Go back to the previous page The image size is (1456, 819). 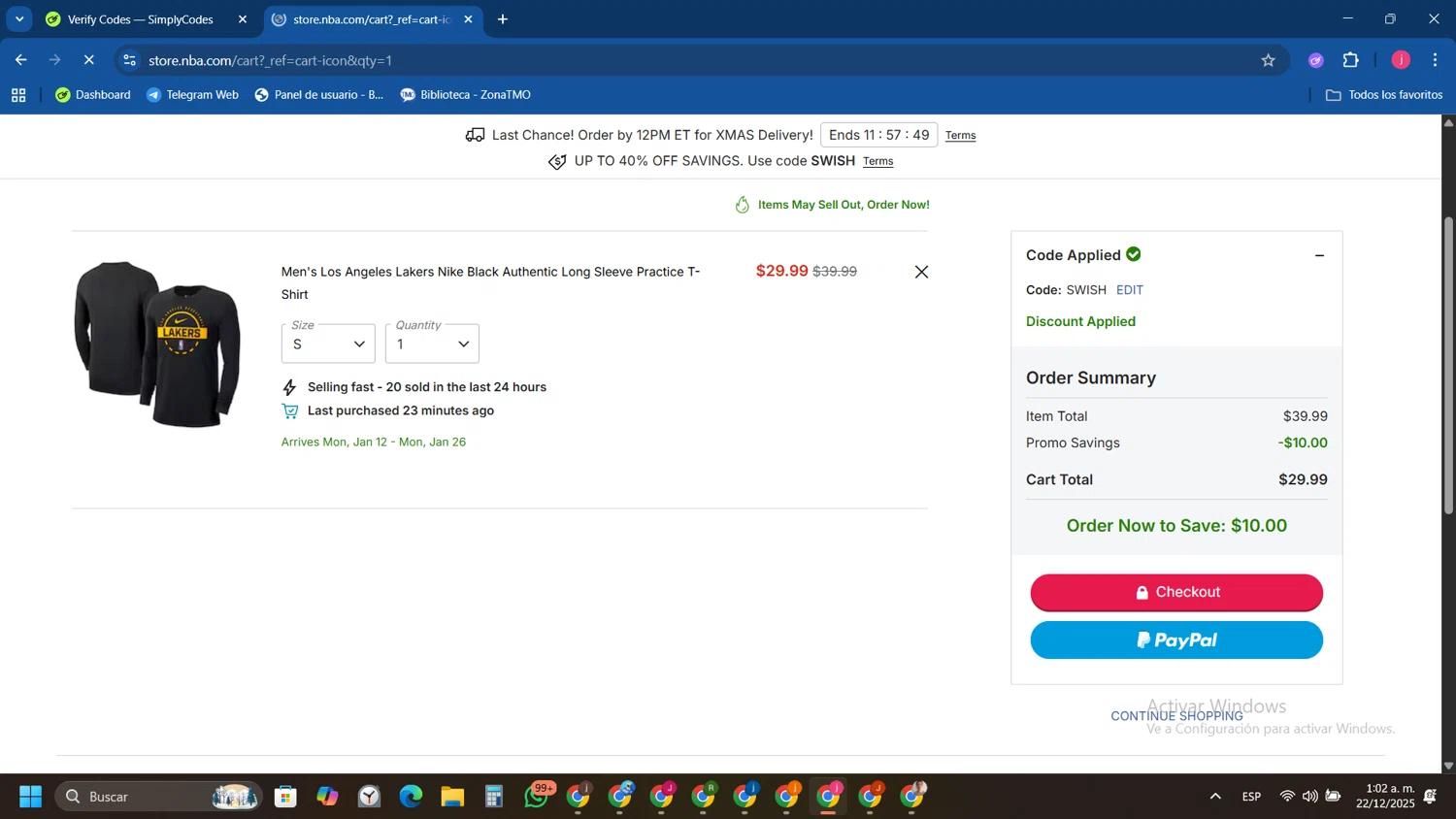click(21, 60)
